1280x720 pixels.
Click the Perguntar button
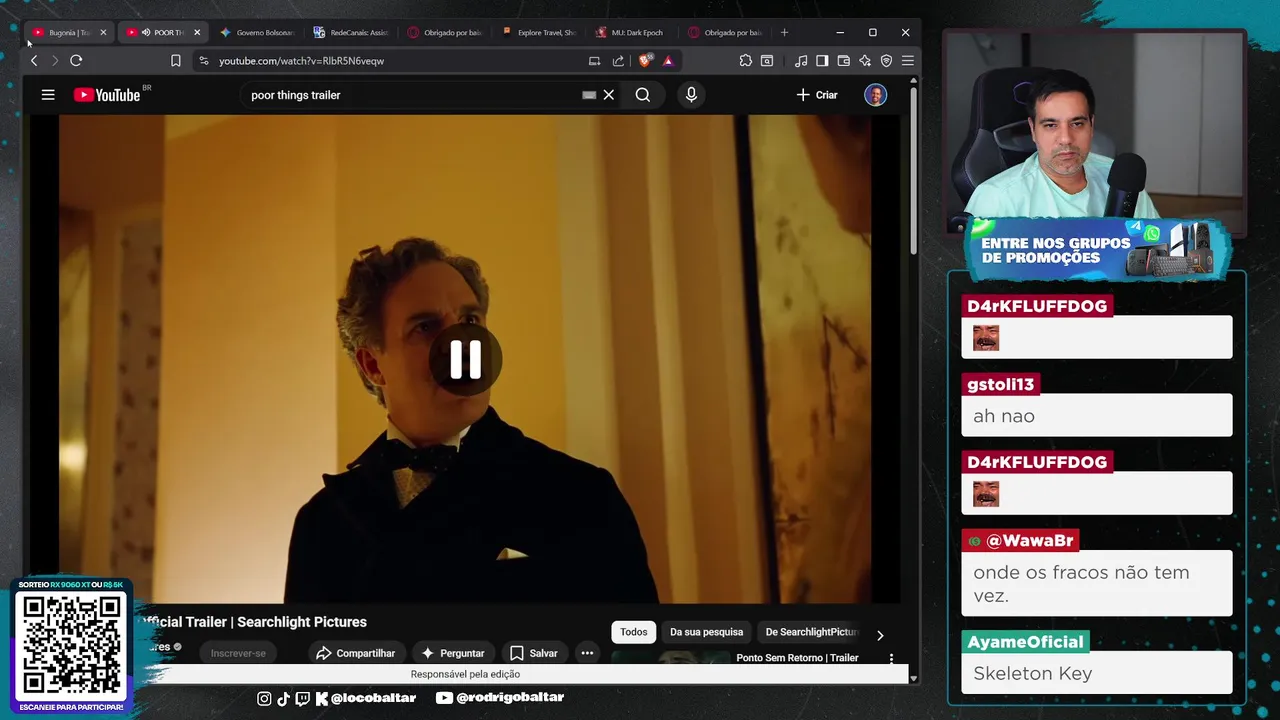pyautogui.click(x=452, y=653)
